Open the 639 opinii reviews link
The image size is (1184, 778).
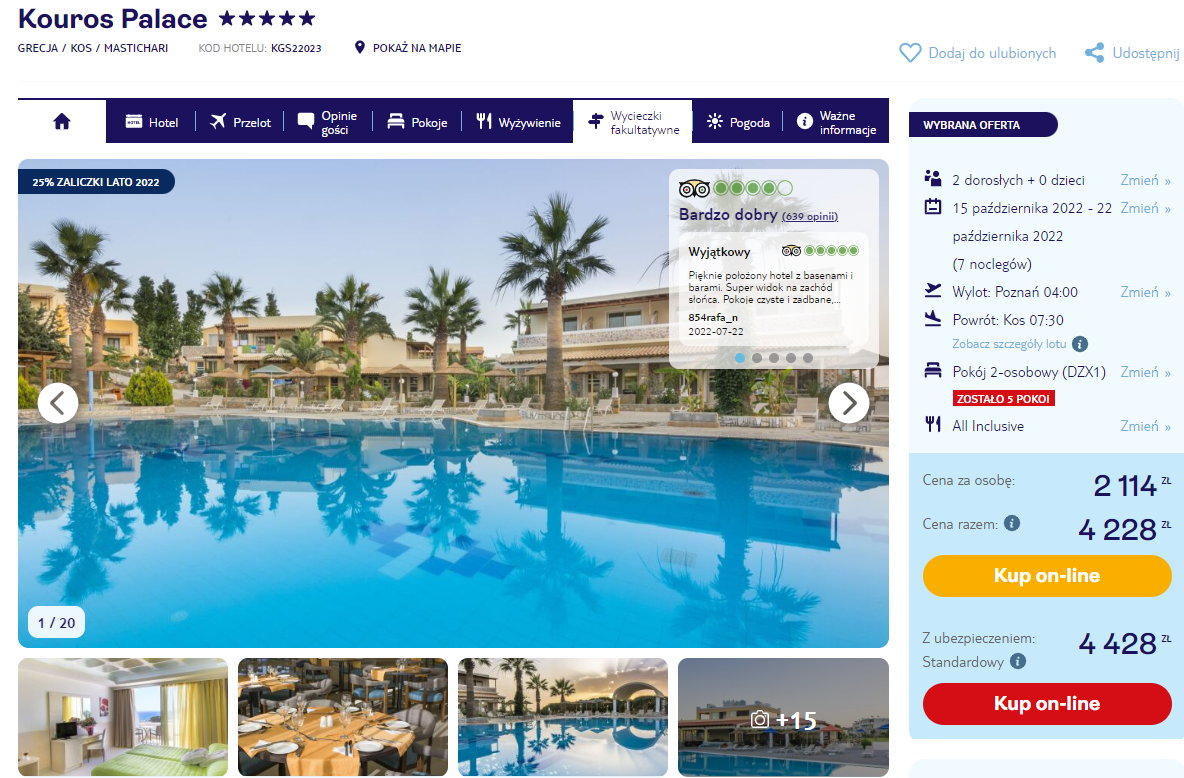pos(809,216)
